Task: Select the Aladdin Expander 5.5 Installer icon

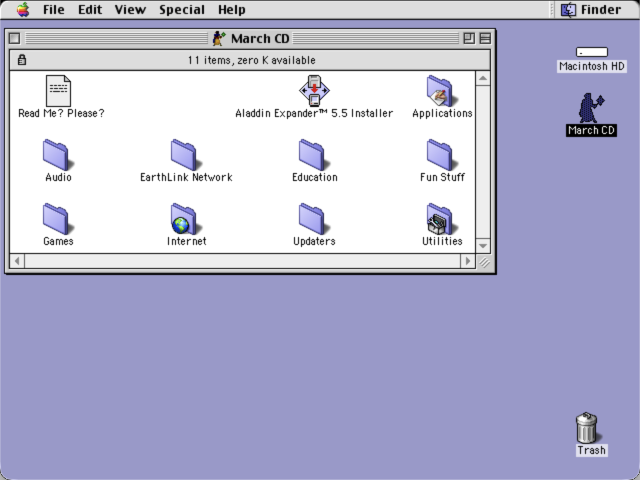Action: pyautogui.click(x=314, y=90)
